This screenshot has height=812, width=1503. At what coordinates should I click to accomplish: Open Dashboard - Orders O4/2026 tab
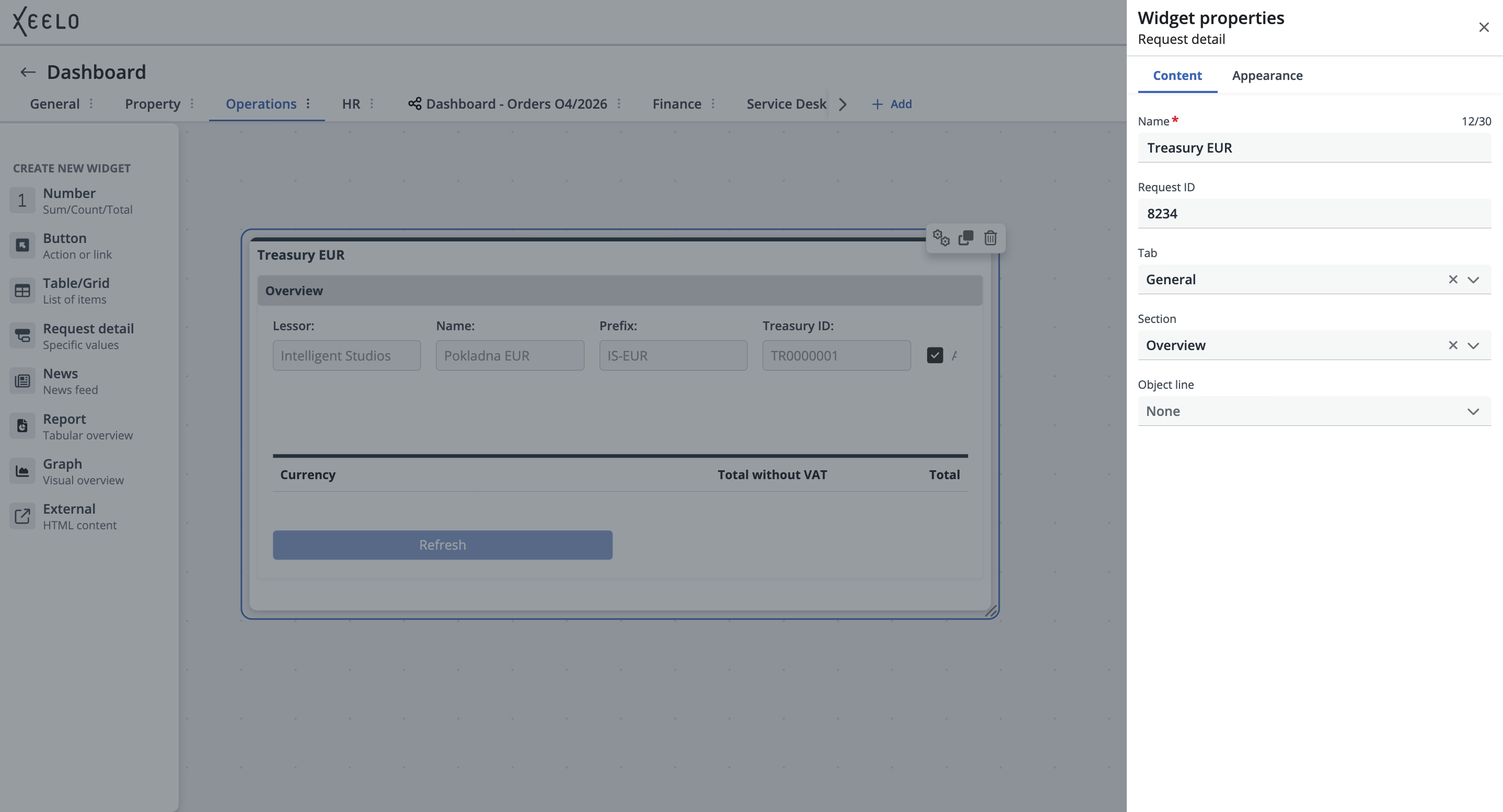coord(516,104)
